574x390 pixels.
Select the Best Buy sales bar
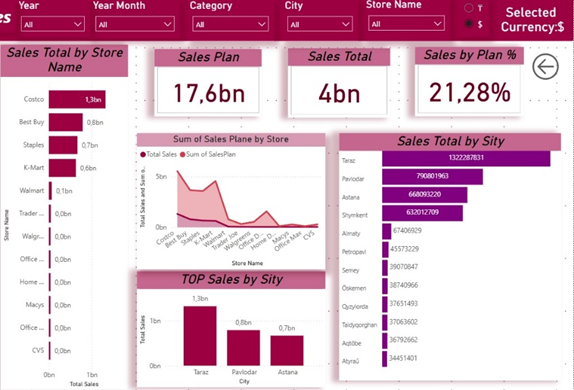click(x=66, y=122)
